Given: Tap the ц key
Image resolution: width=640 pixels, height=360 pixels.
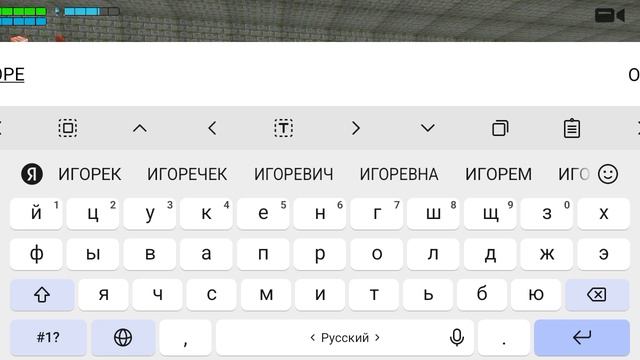Looking at the screenshot, I should pos(93,213).
